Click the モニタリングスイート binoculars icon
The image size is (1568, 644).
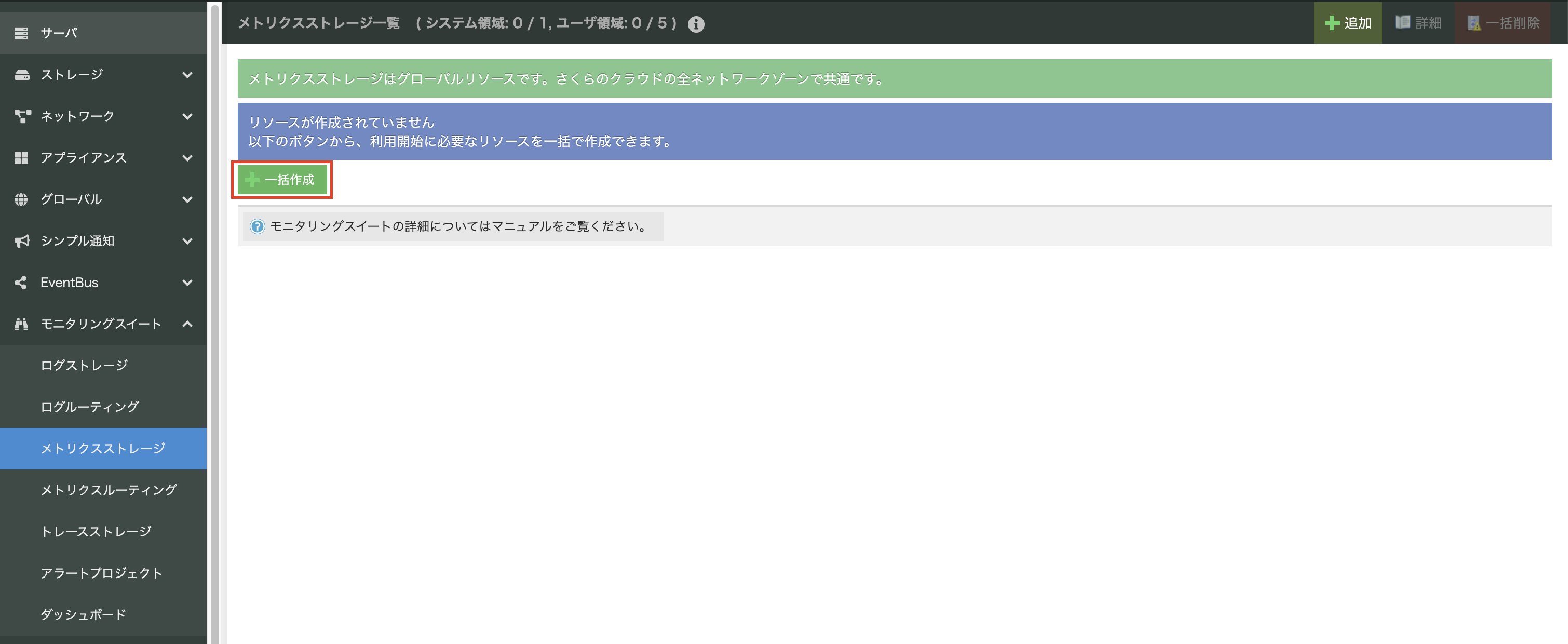pyautogui.click(x=21, y=324)
